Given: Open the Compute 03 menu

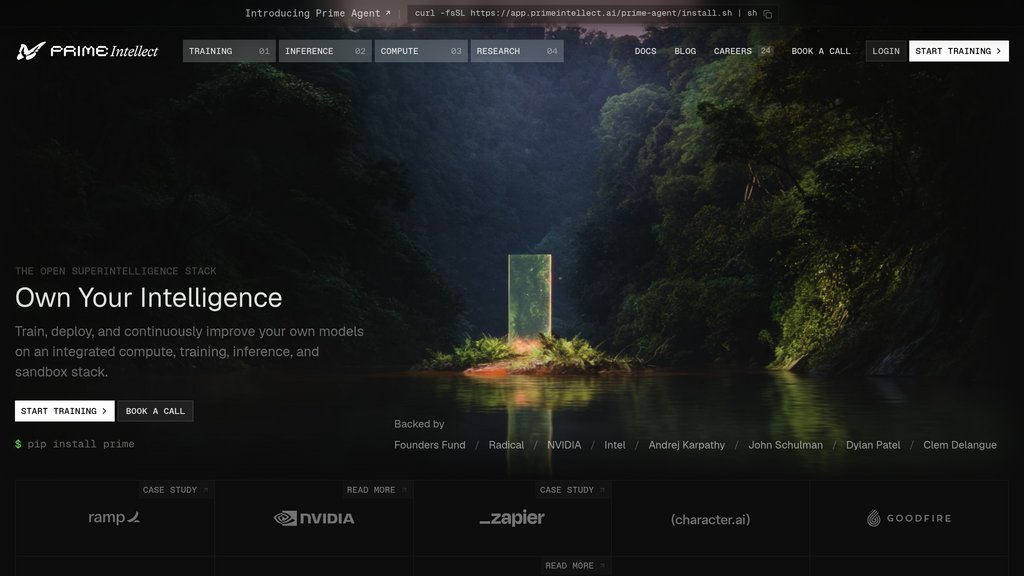Looking at the screenshot, I should [421, 51].
